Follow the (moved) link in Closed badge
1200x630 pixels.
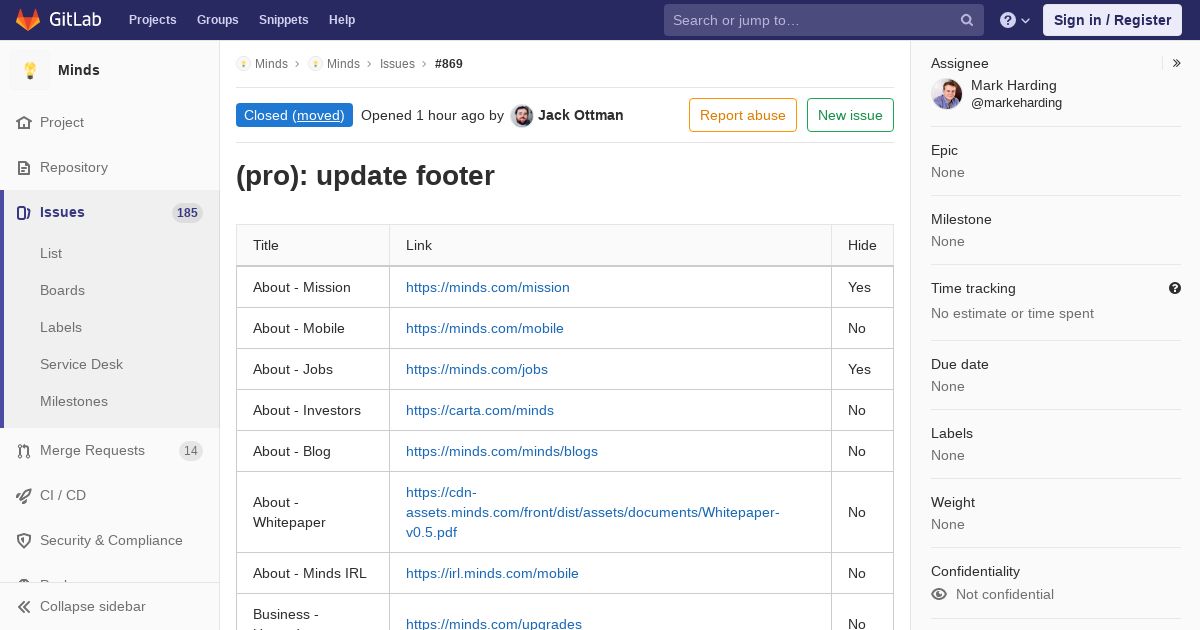(x=318, y=115)
